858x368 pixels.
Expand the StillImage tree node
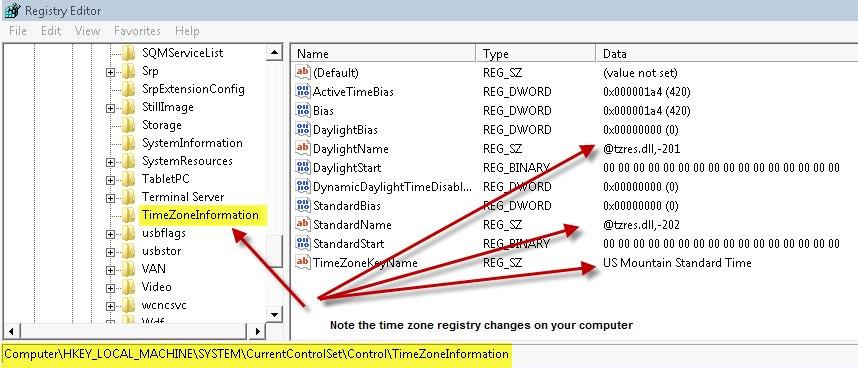tap(111, 108)
